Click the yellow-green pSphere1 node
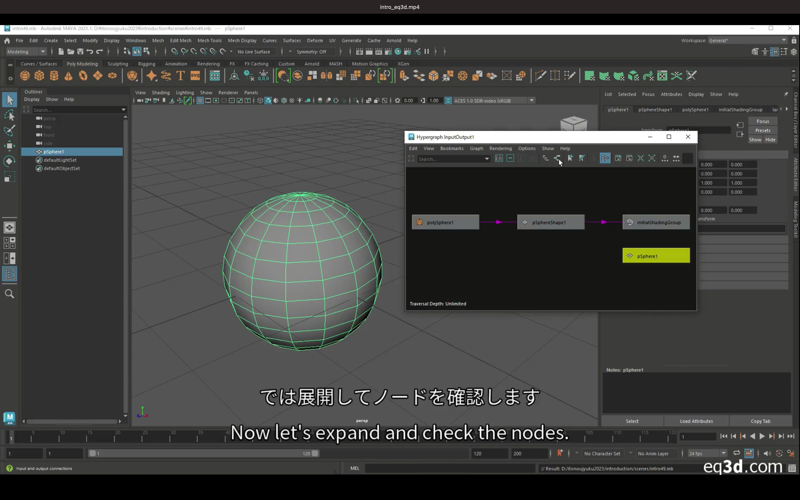Image resolution: width=800 pixels, height=500 pixels. (656, 256)
